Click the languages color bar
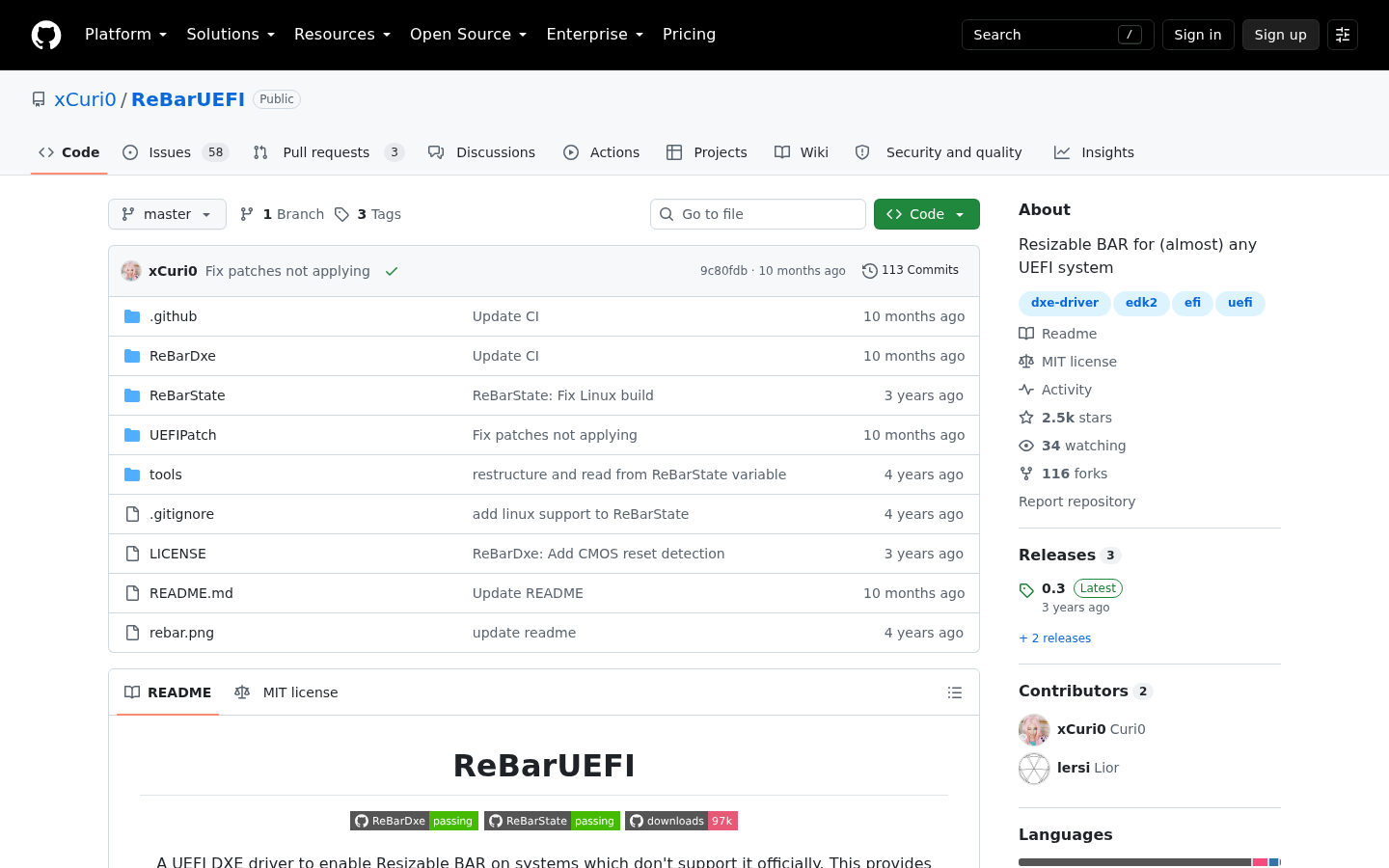Screen dimensions: 1389x868 [x=1150, y=862]
